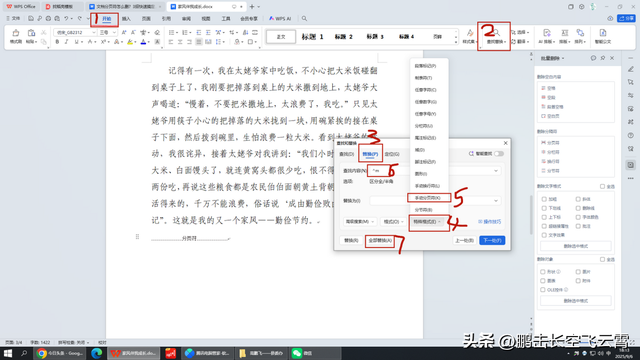Click the Find and Replace magnifier icon
Image resolution: width=640 pixels, height=360 pixels.
click(496, 33)
